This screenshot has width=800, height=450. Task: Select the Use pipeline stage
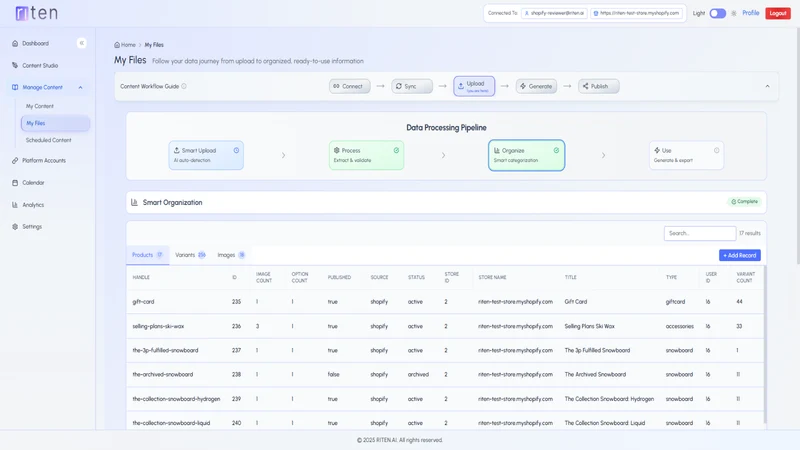click(x=686, y=155)
